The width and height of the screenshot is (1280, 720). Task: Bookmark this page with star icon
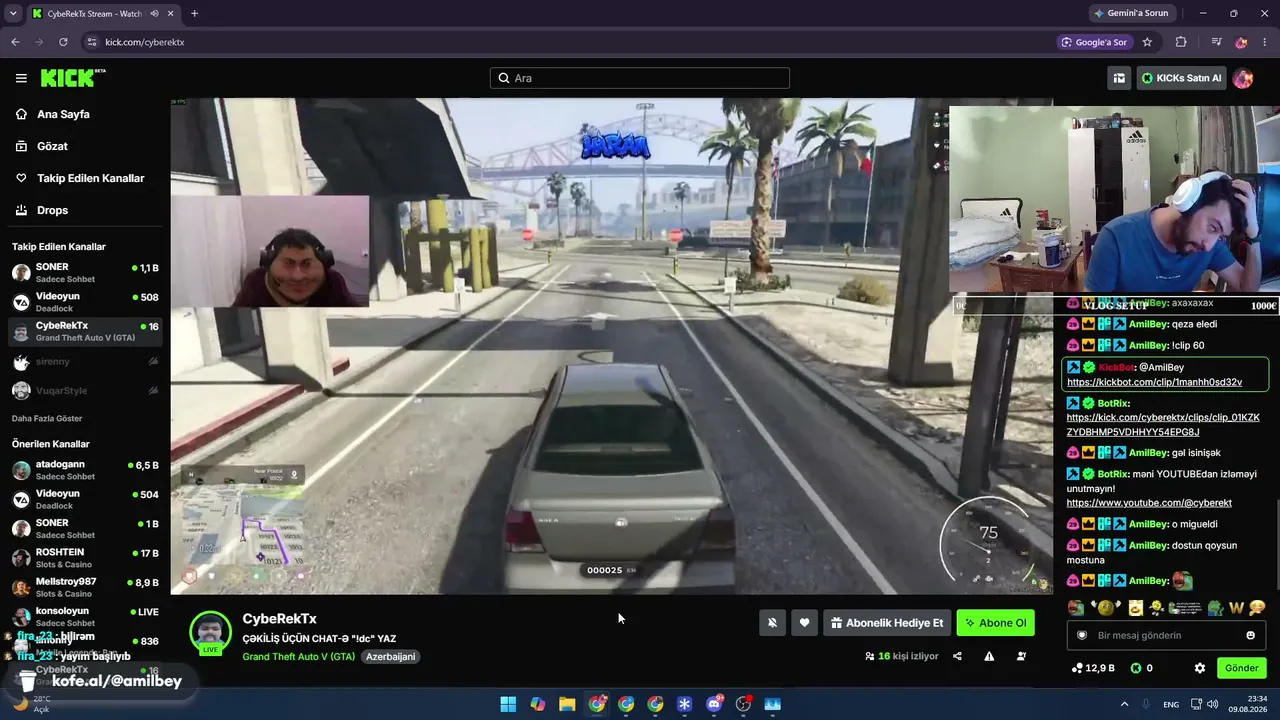pyautogui.click(x=1147, y=42)
